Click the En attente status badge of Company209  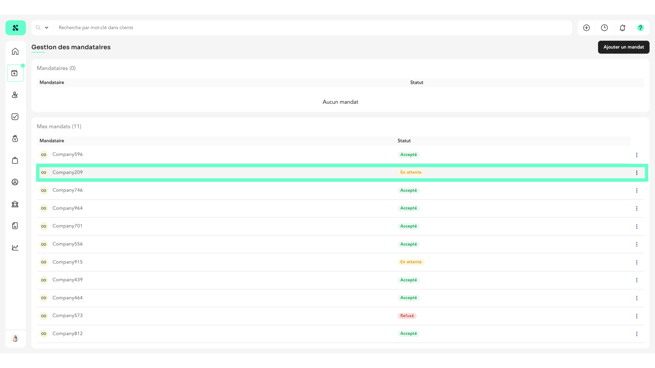pos(411,172)
